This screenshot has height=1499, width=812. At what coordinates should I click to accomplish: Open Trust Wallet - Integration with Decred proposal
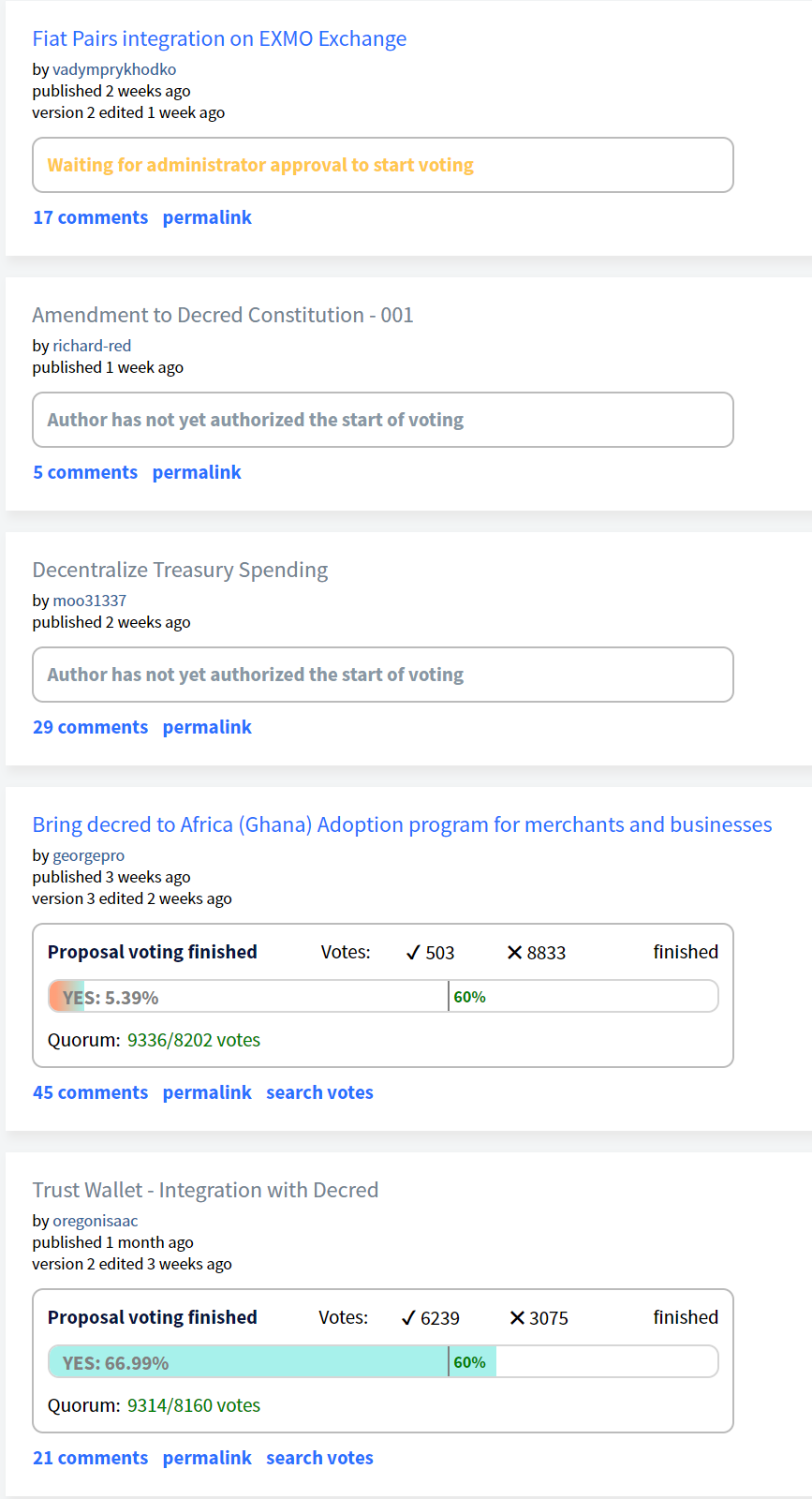[205, 1190]
